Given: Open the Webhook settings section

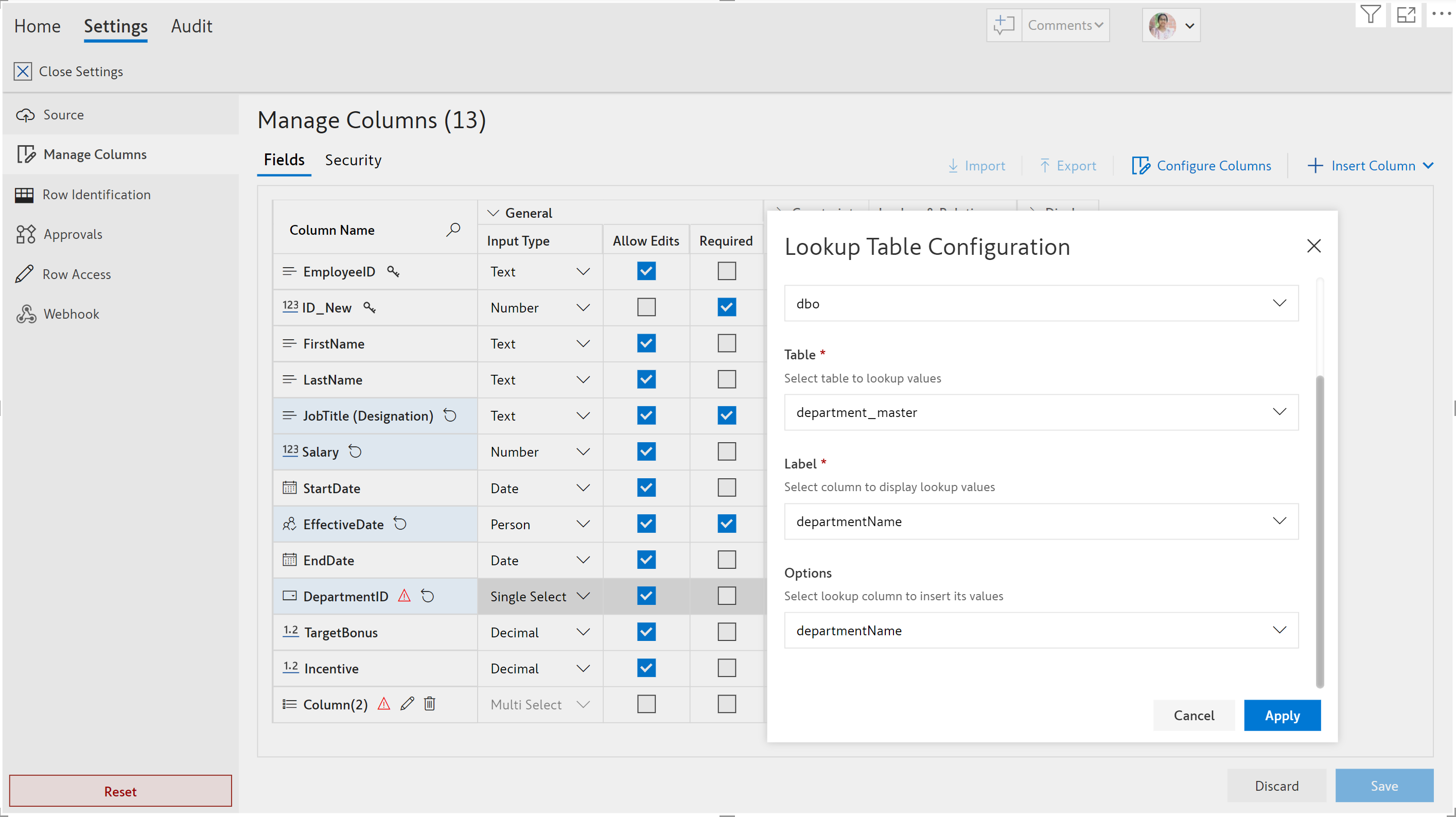Looking at the screenshot, I should pos(71,314).
